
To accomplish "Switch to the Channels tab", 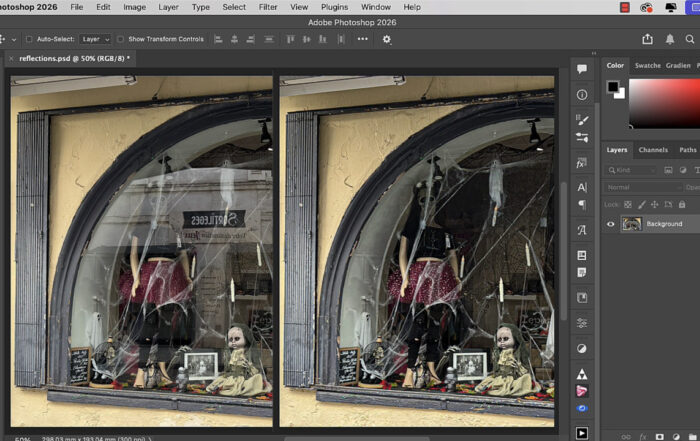I will pyautogui.click(x=653, y=150).
